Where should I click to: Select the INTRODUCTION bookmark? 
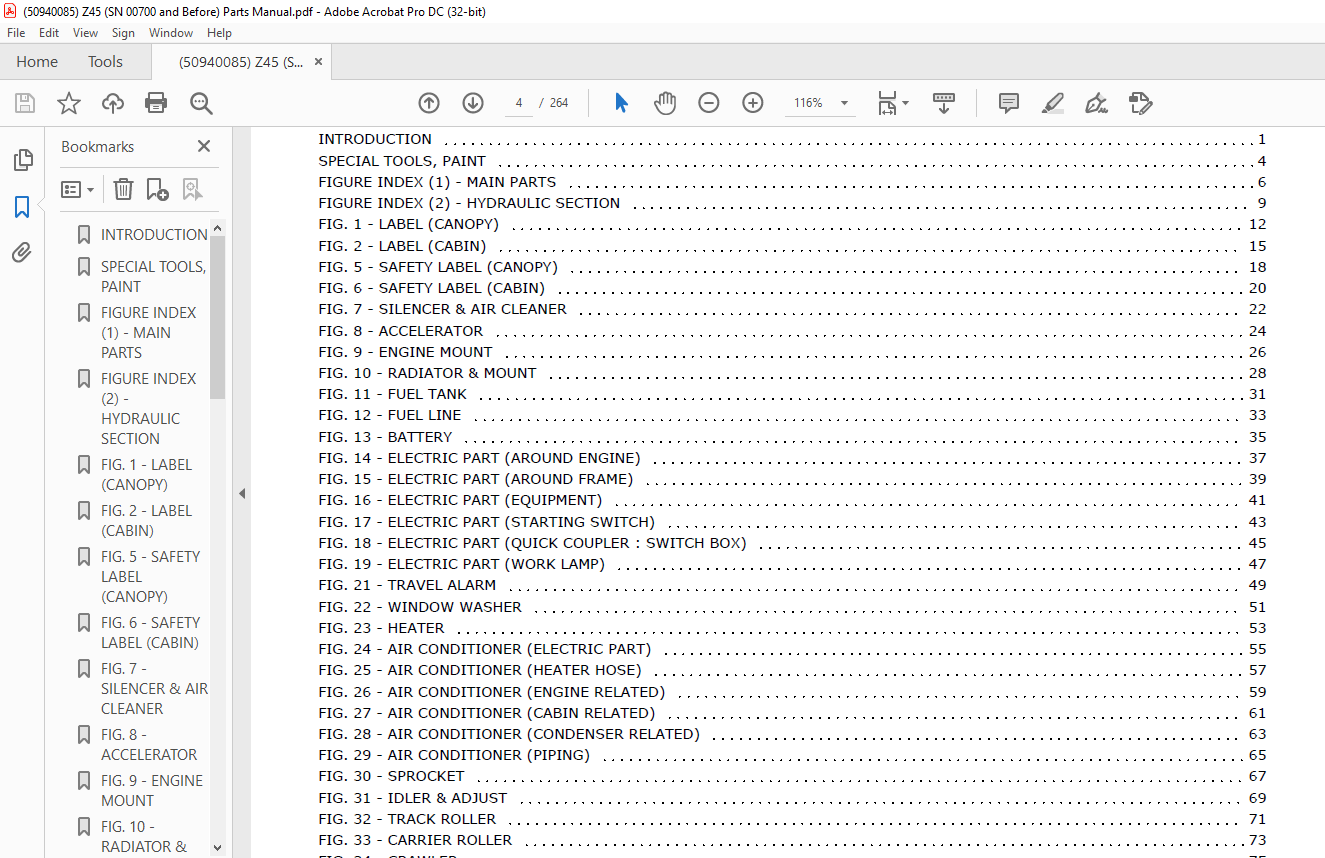tap(154, 235)
